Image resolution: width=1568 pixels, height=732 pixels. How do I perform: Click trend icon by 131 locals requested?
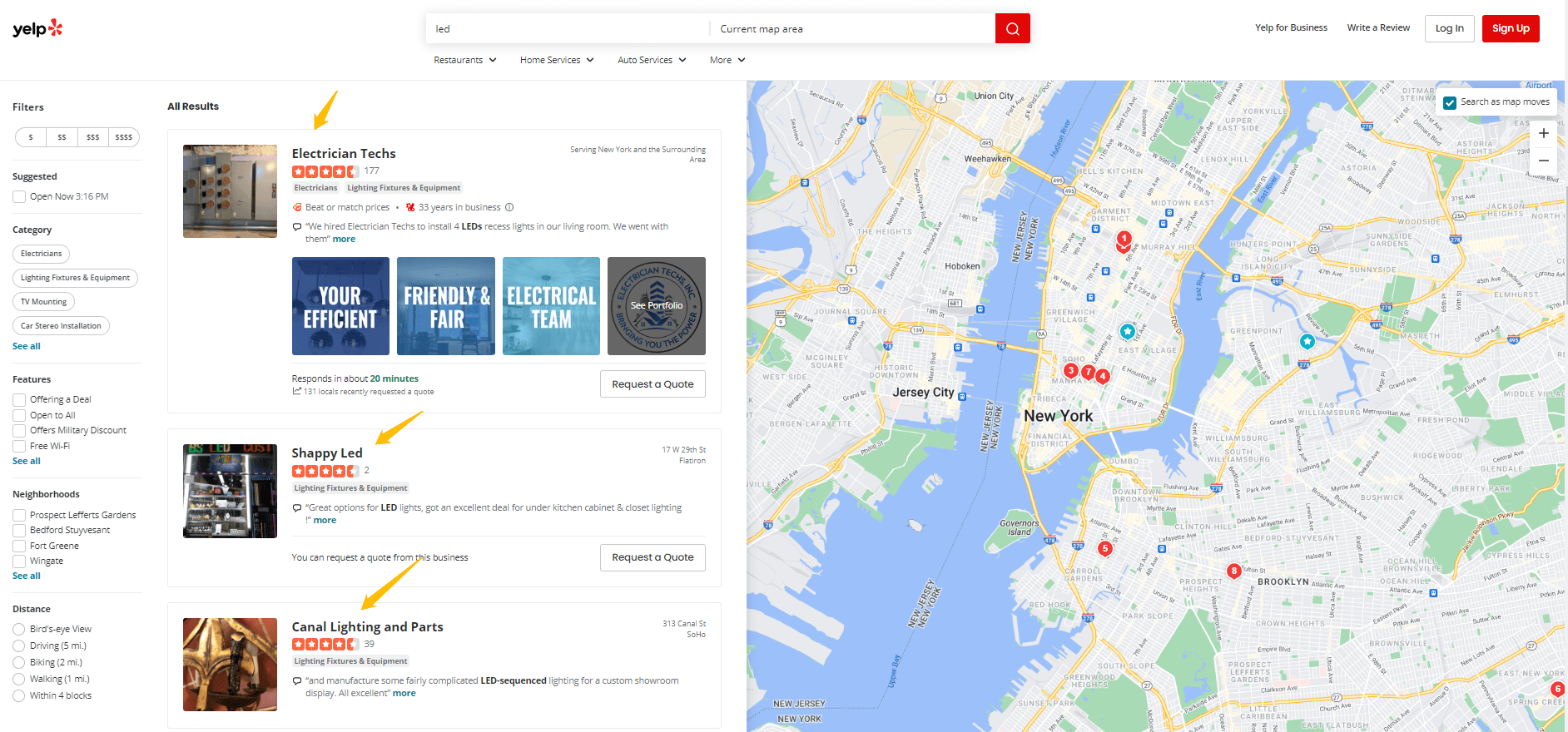[x=296, y=391]
